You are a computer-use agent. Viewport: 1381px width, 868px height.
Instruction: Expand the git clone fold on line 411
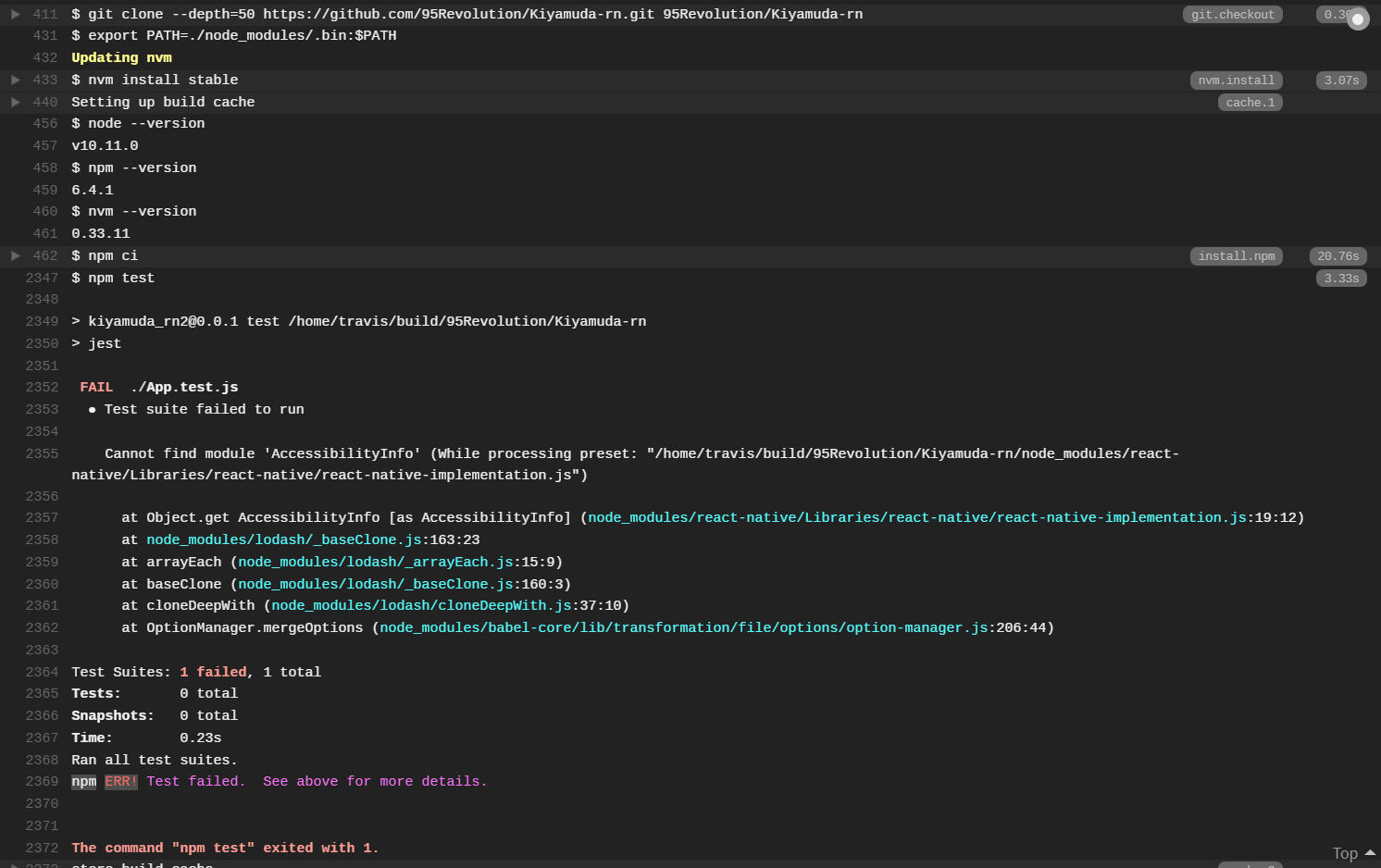tap(16, 14)
